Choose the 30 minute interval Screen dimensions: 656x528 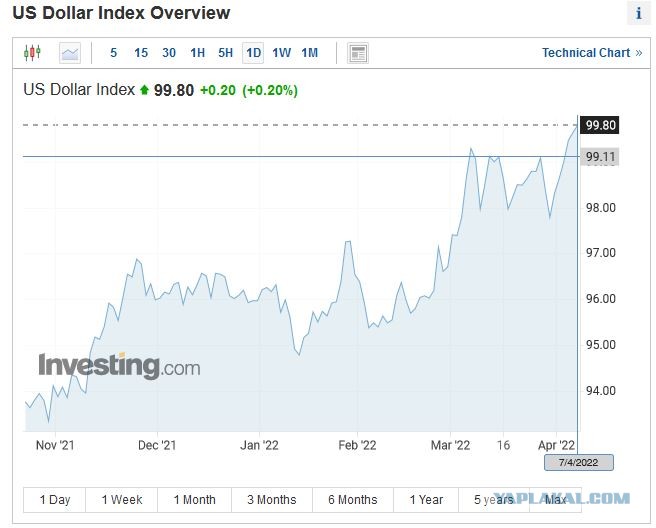(169, 53)
